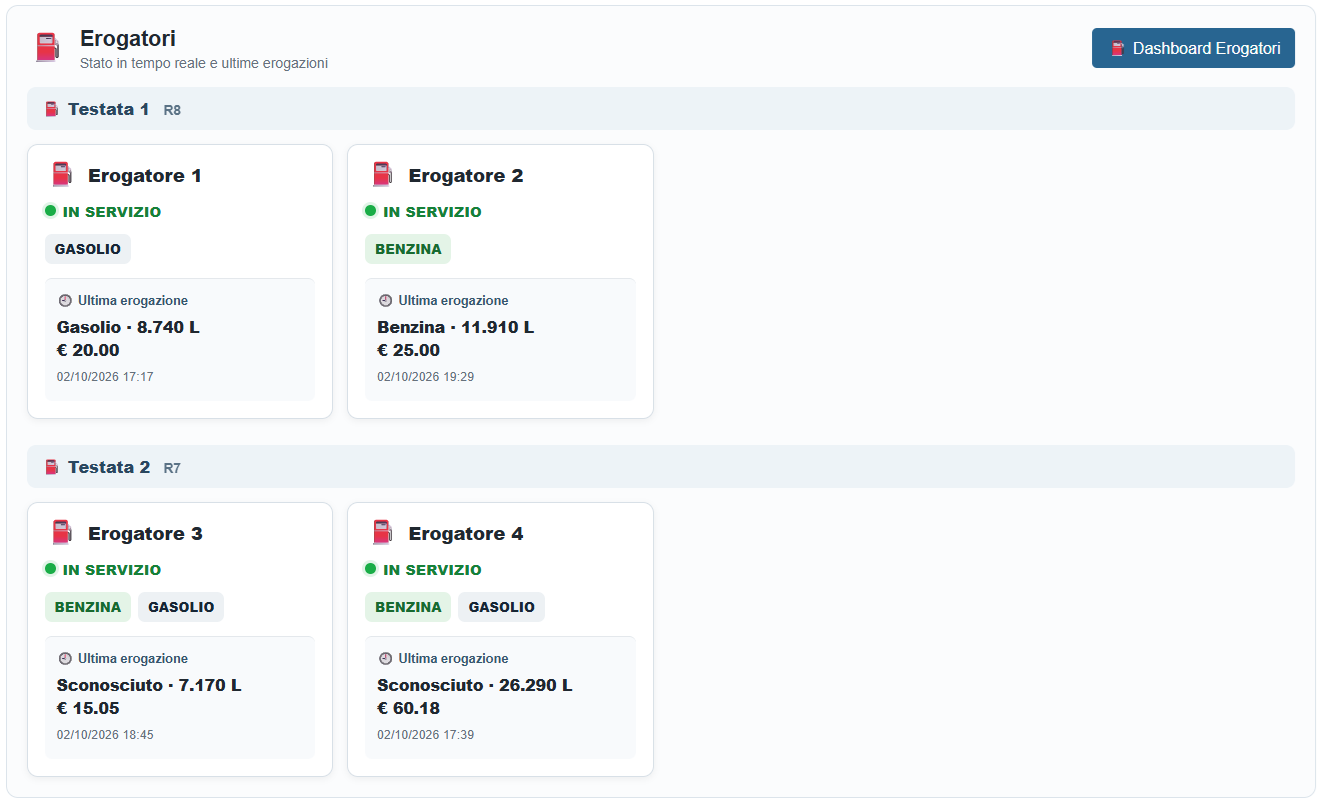Click the R8 label next to Testata 1
Viewport: 1324px width, 805px height.
(172, 110)
